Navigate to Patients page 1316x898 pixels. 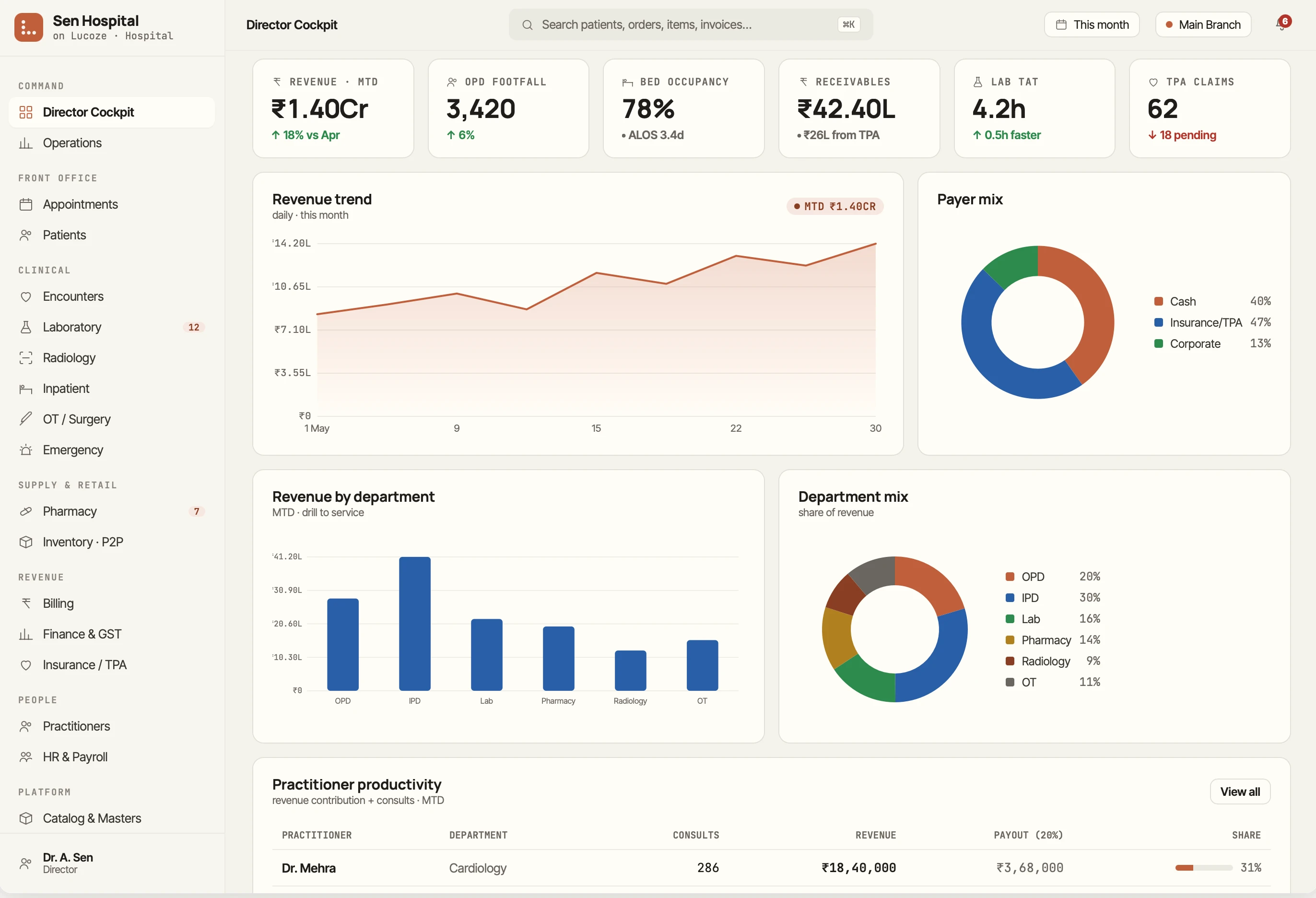click(112, 235)
